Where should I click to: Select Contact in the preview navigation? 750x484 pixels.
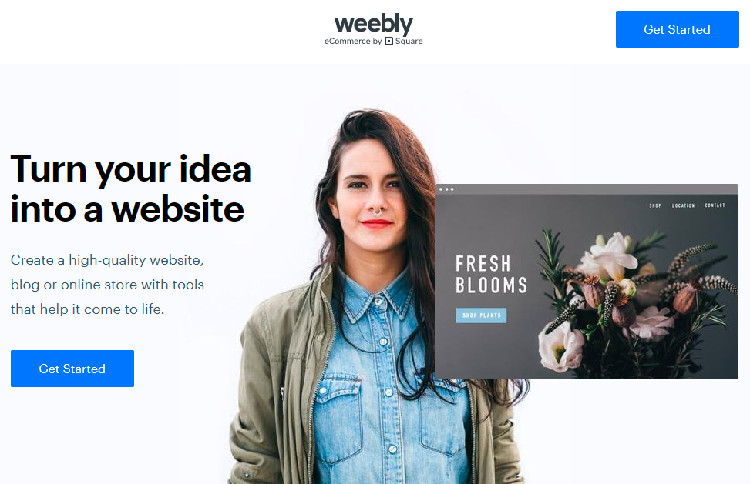click(x=715, y=205)
